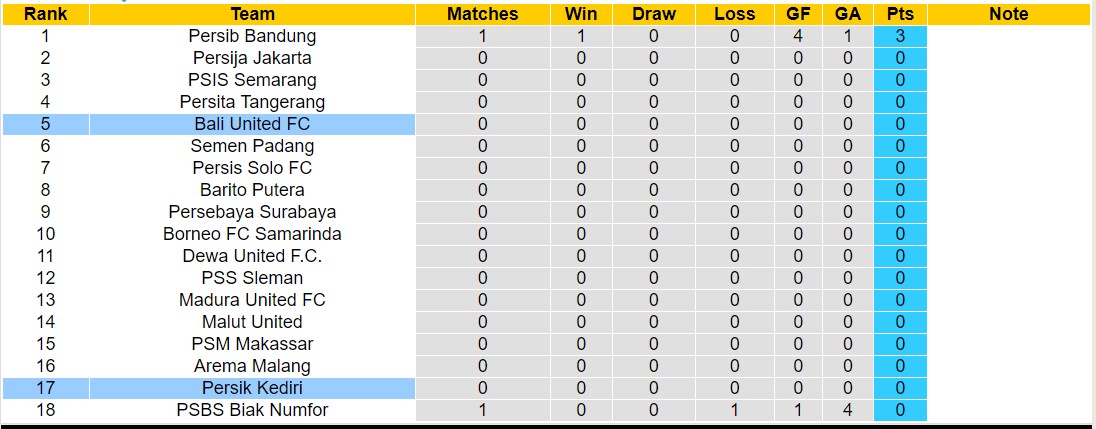Screen dimensions: 1096x429
Task: Open PSBS Biak Numfor team entry
Action: (252, 410)
